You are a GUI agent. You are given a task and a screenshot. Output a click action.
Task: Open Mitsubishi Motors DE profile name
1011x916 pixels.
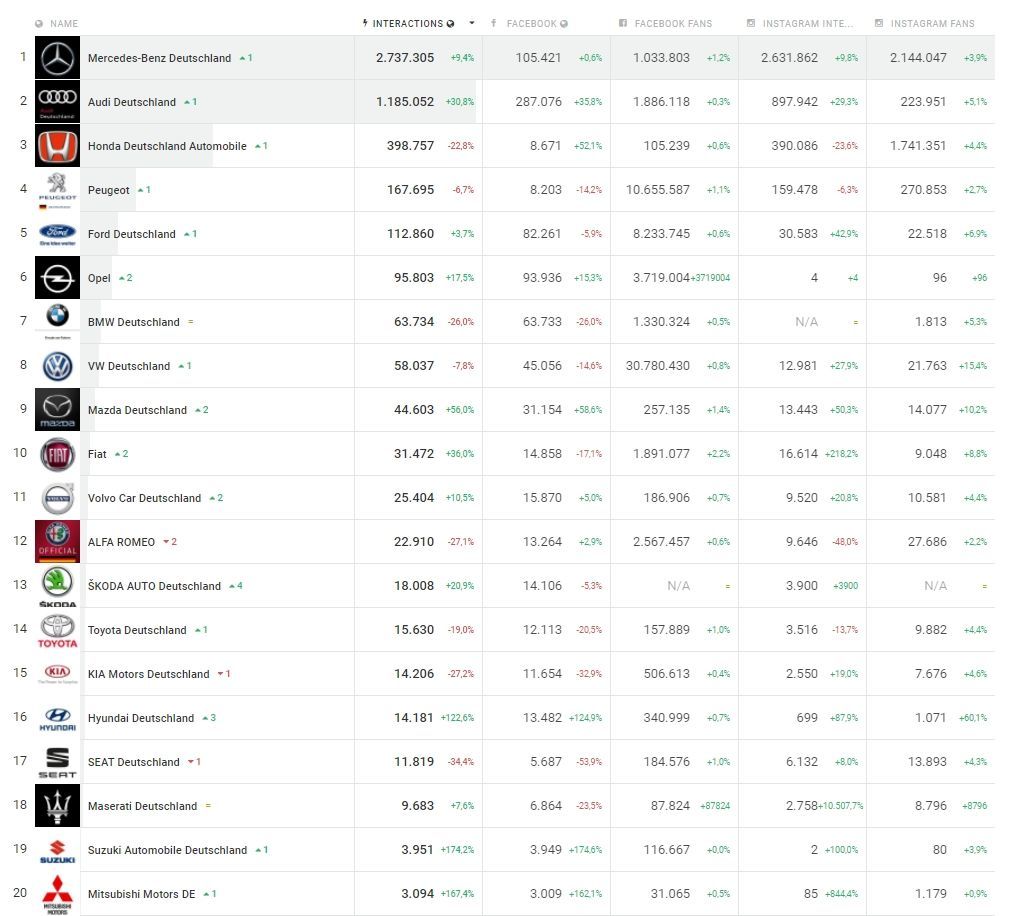141,894
